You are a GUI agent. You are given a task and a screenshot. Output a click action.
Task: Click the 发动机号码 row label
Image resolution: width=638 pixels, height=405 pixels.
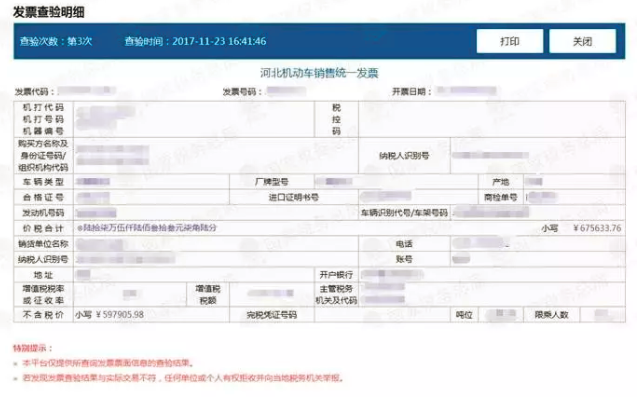pos(42,213)
